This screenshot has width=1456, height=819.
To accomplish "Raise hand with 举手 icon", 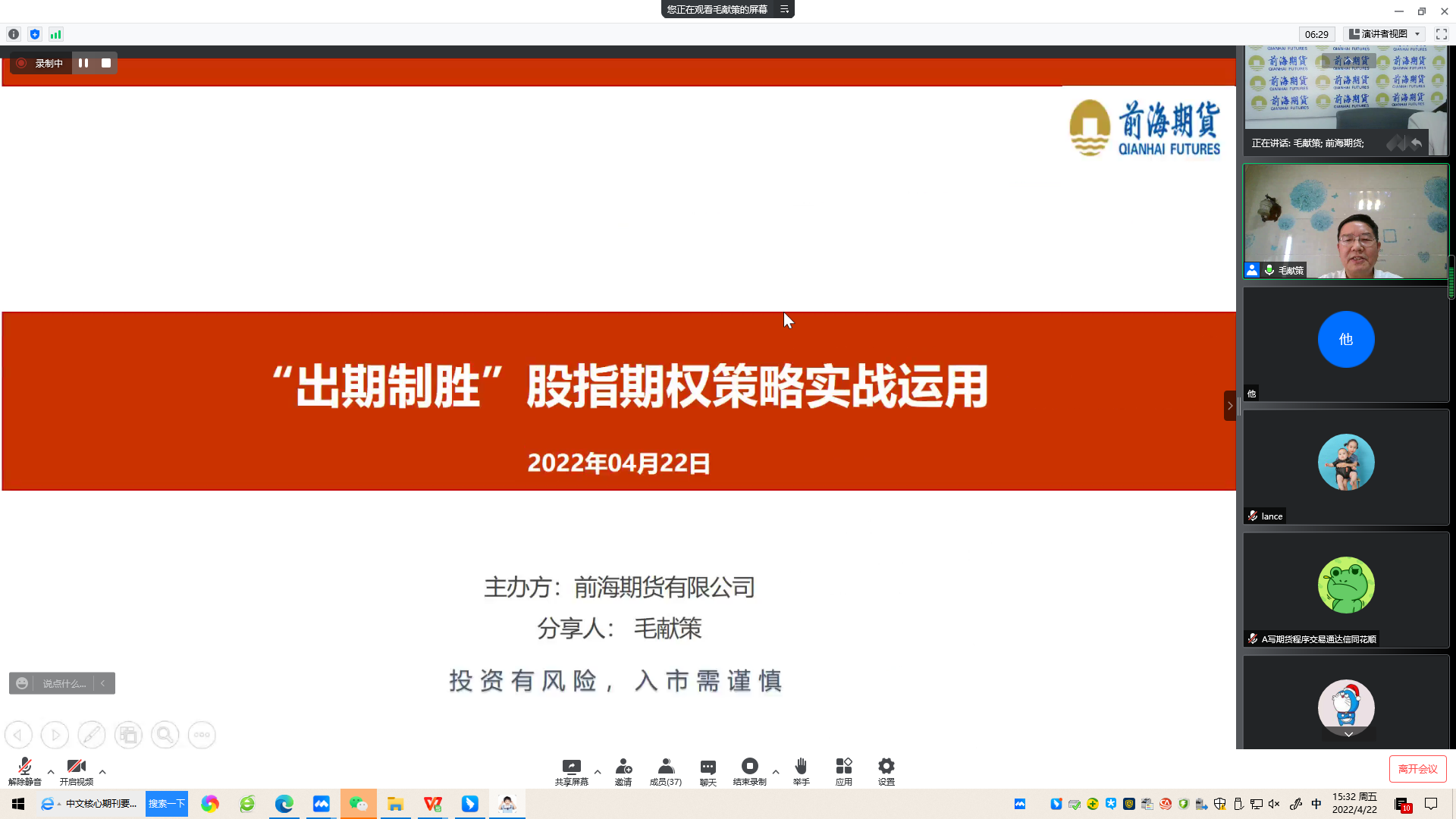I will [x=802, y=771].
